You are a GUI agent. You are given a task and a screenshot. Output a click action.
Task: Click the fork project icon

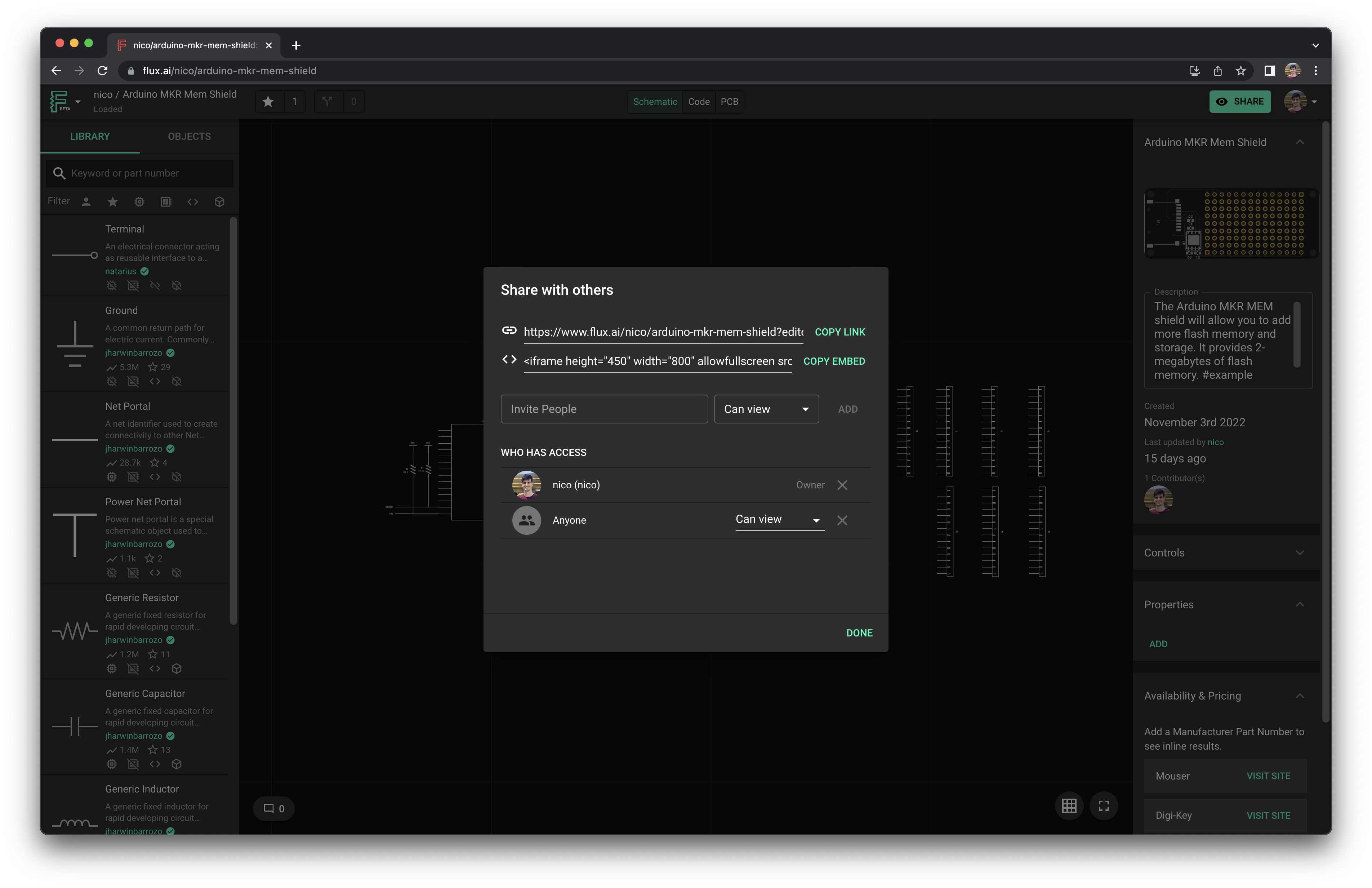click(x=328, y=102)
